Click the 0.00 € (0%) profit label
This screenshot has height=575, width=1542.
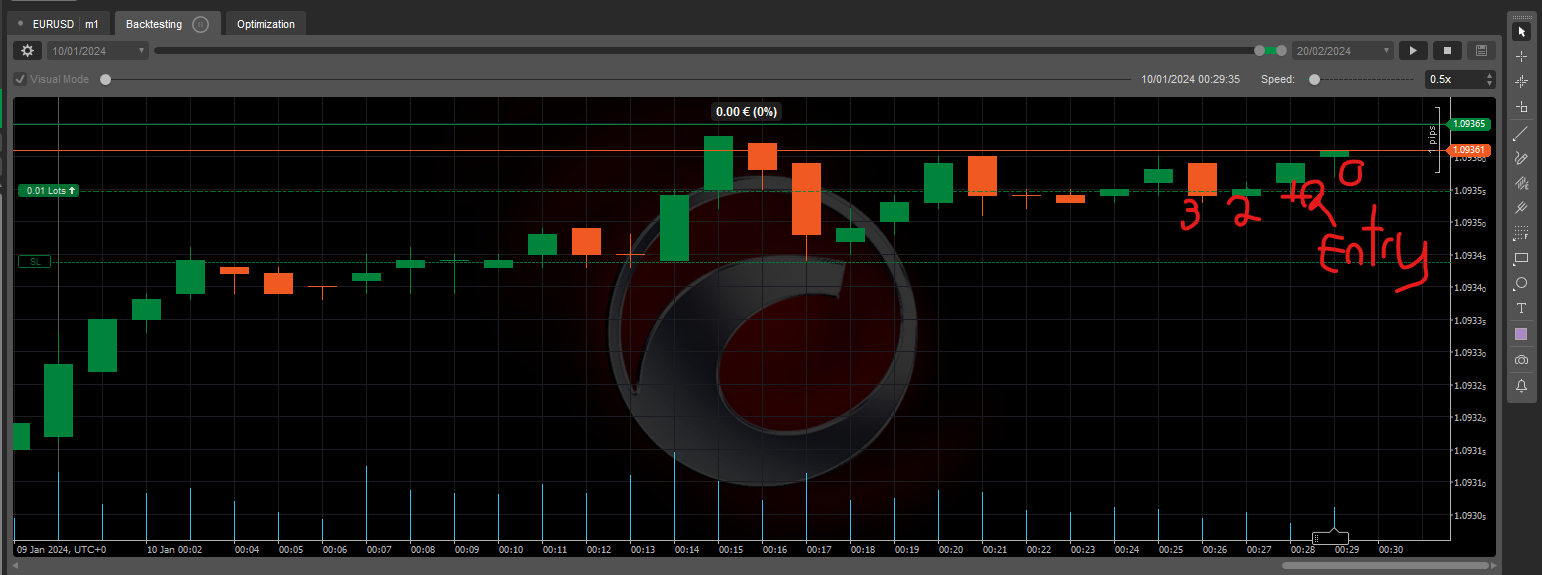[747, 112]
